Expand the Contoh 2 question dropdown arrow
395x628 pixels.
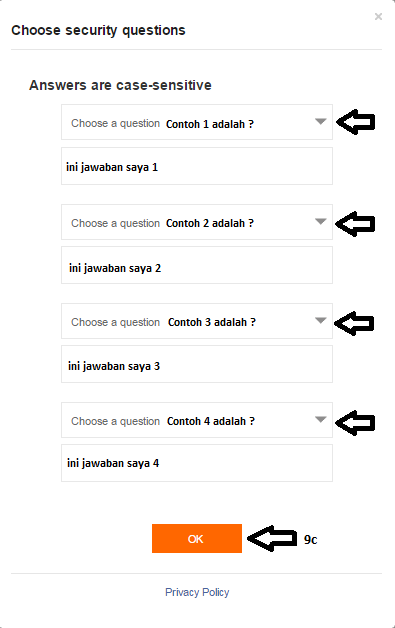click(320, 221)
